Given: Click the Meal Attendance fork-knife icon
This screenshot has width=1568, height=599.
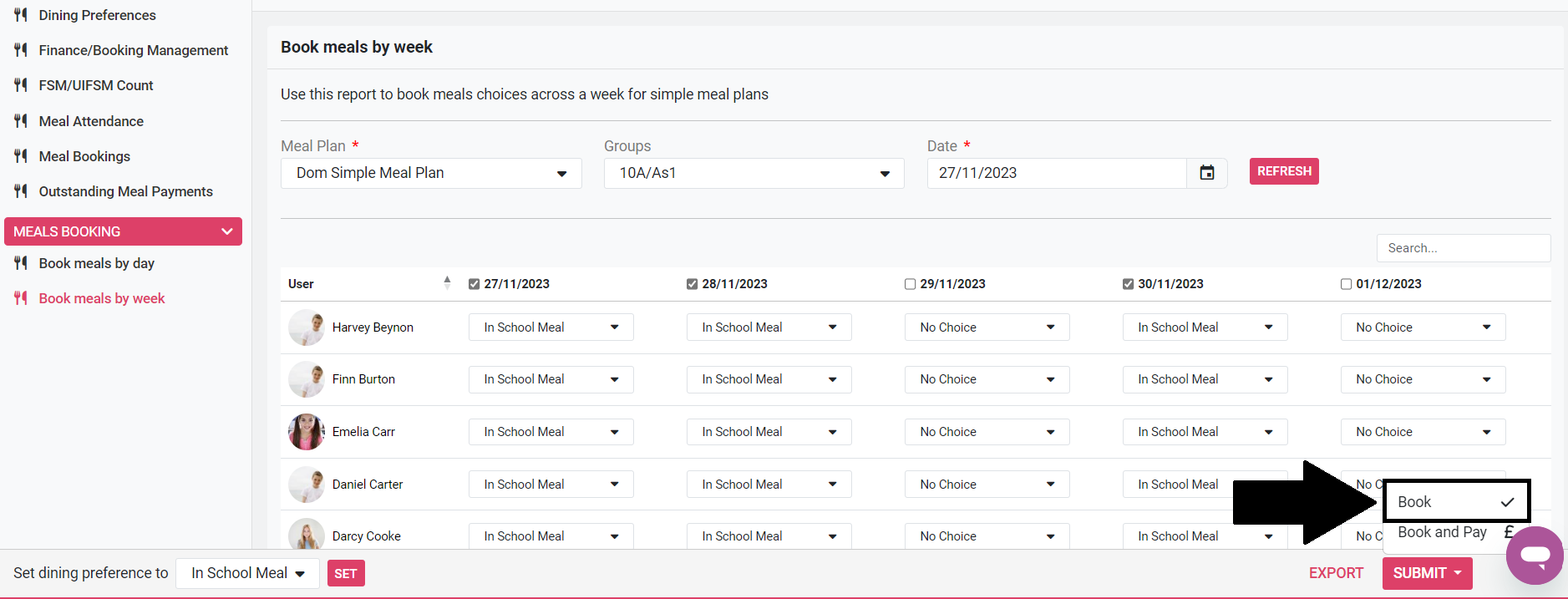Looking at the screenshot, I should click(x=21, y=121).
